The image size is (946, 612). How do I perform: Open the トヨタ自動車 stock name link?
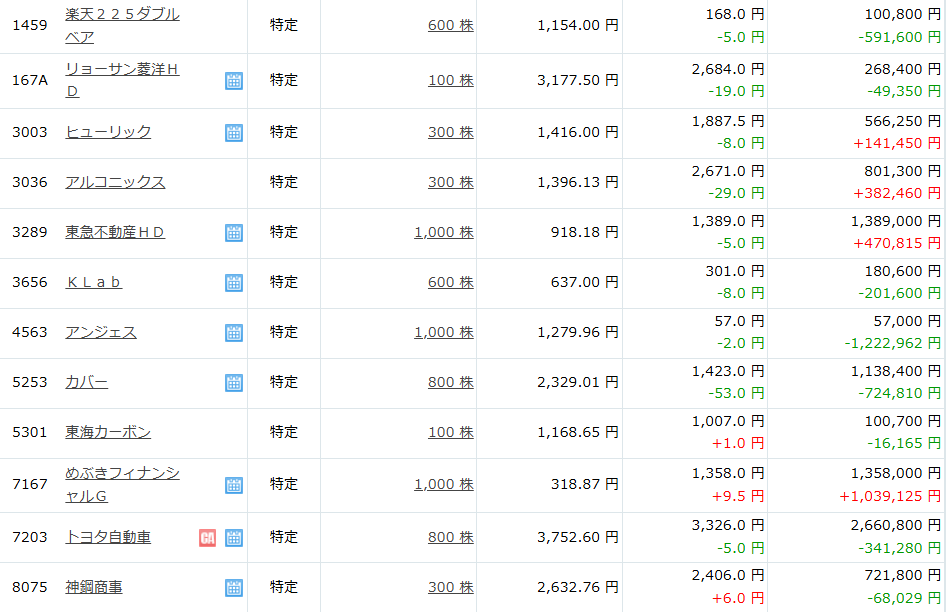pos(108,537)
